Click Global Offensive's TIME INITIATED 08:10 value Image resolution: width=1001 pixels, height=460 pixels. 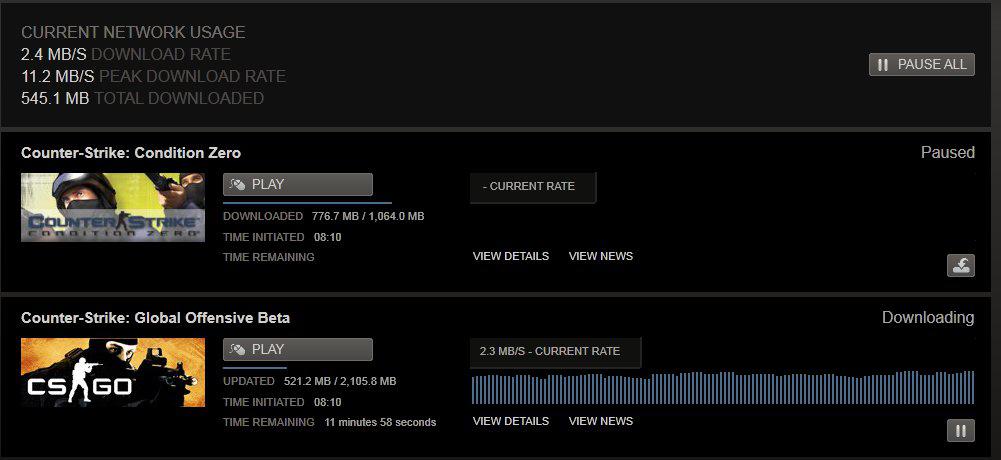(x=327, y=402)
